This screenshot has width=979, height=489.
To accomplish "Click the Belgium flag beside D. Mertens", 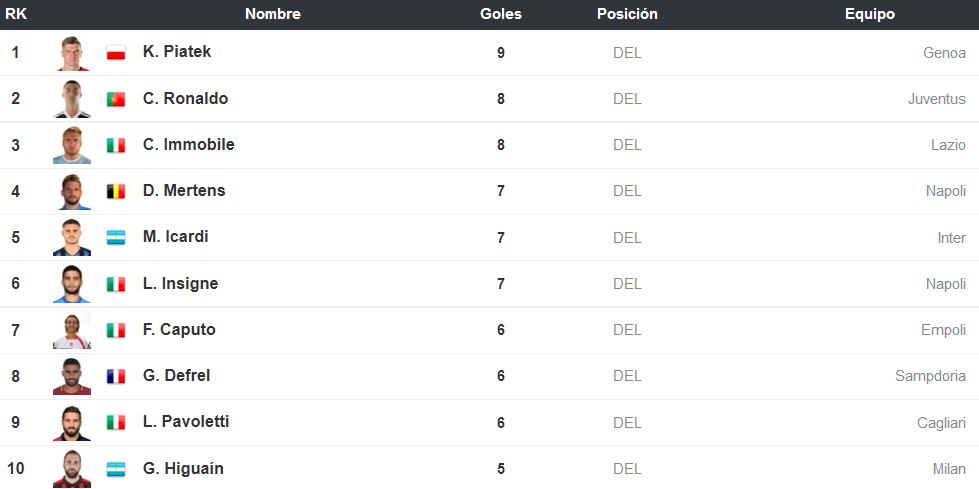I will [x=116, y=191].
